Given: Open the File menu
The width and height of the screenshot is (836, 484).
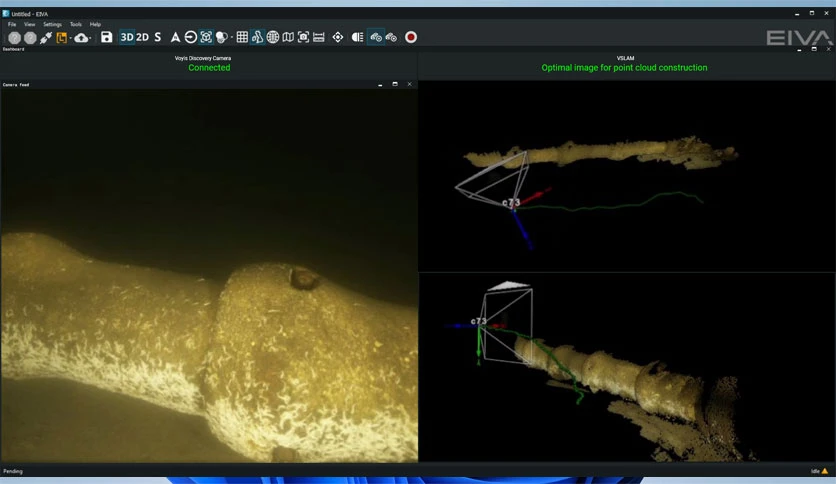Looking at the screenshot, I should [12, 25].
